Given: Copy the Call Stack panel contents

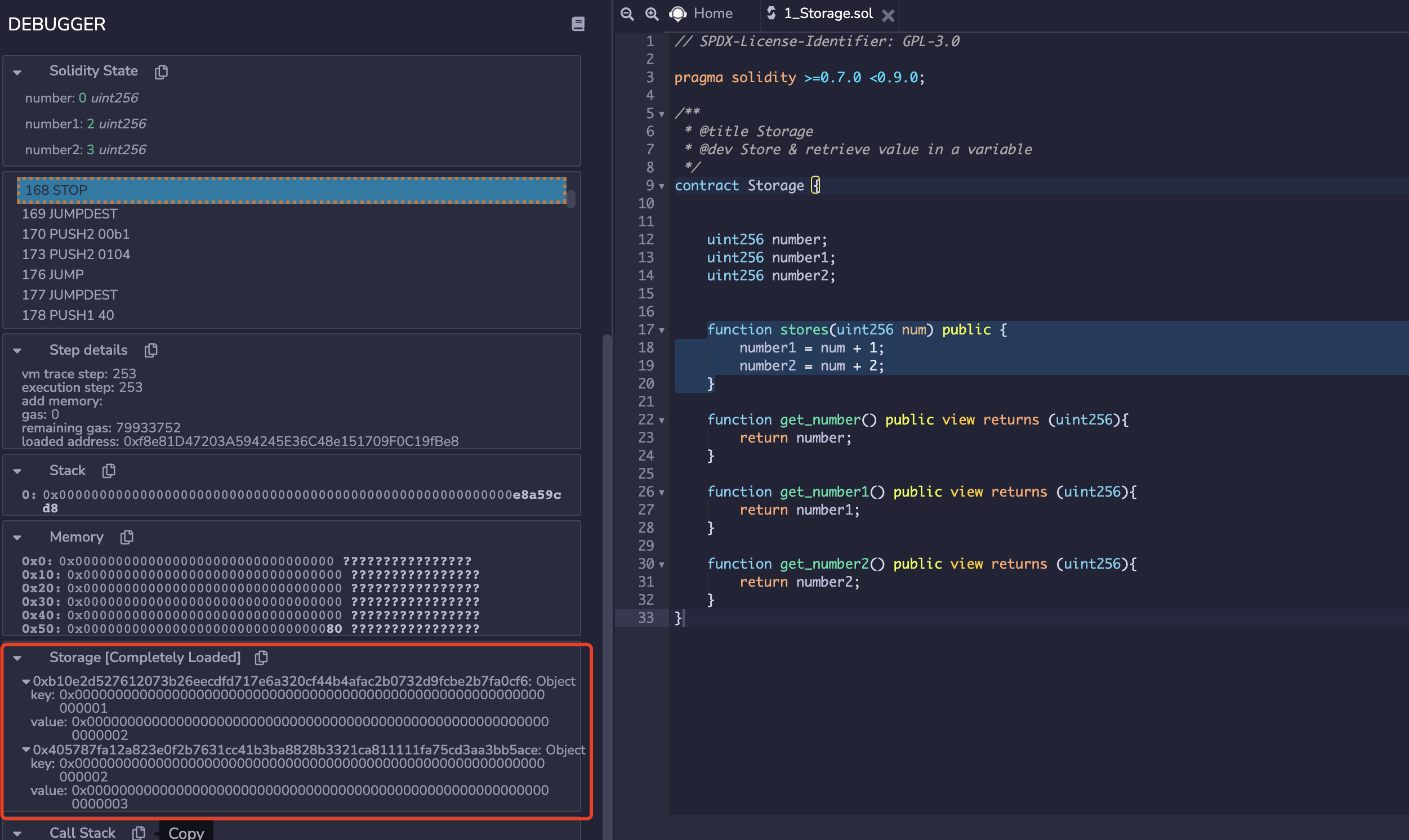Looking at the screenshot, I should click(x=139, y=833).
